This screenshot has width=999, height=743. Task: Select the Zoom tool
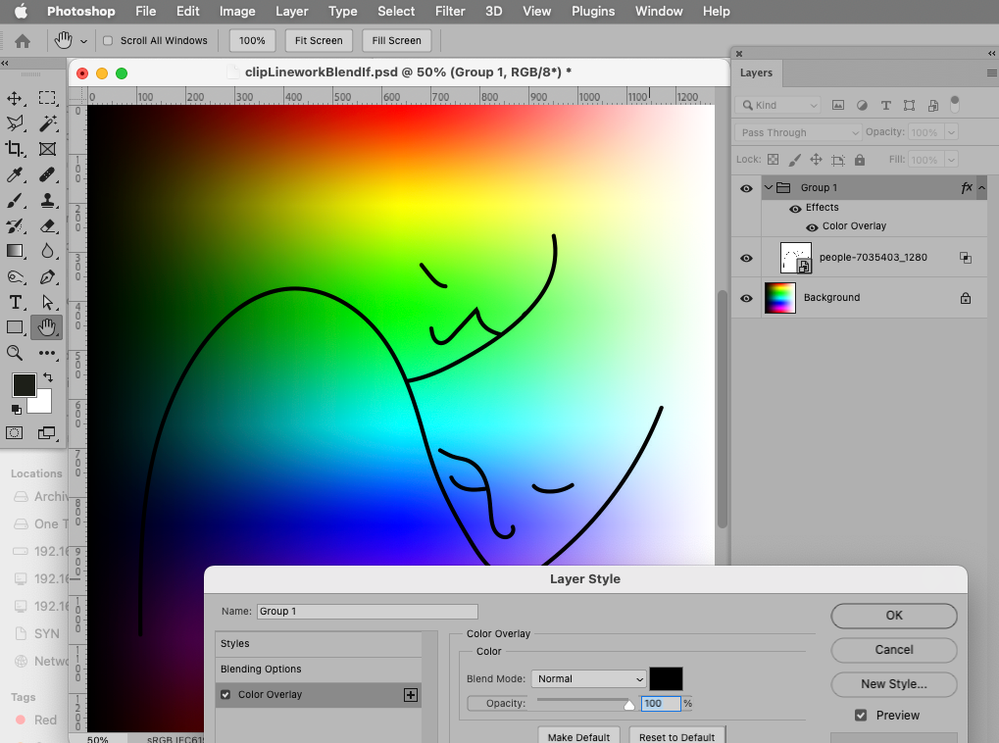15,353
